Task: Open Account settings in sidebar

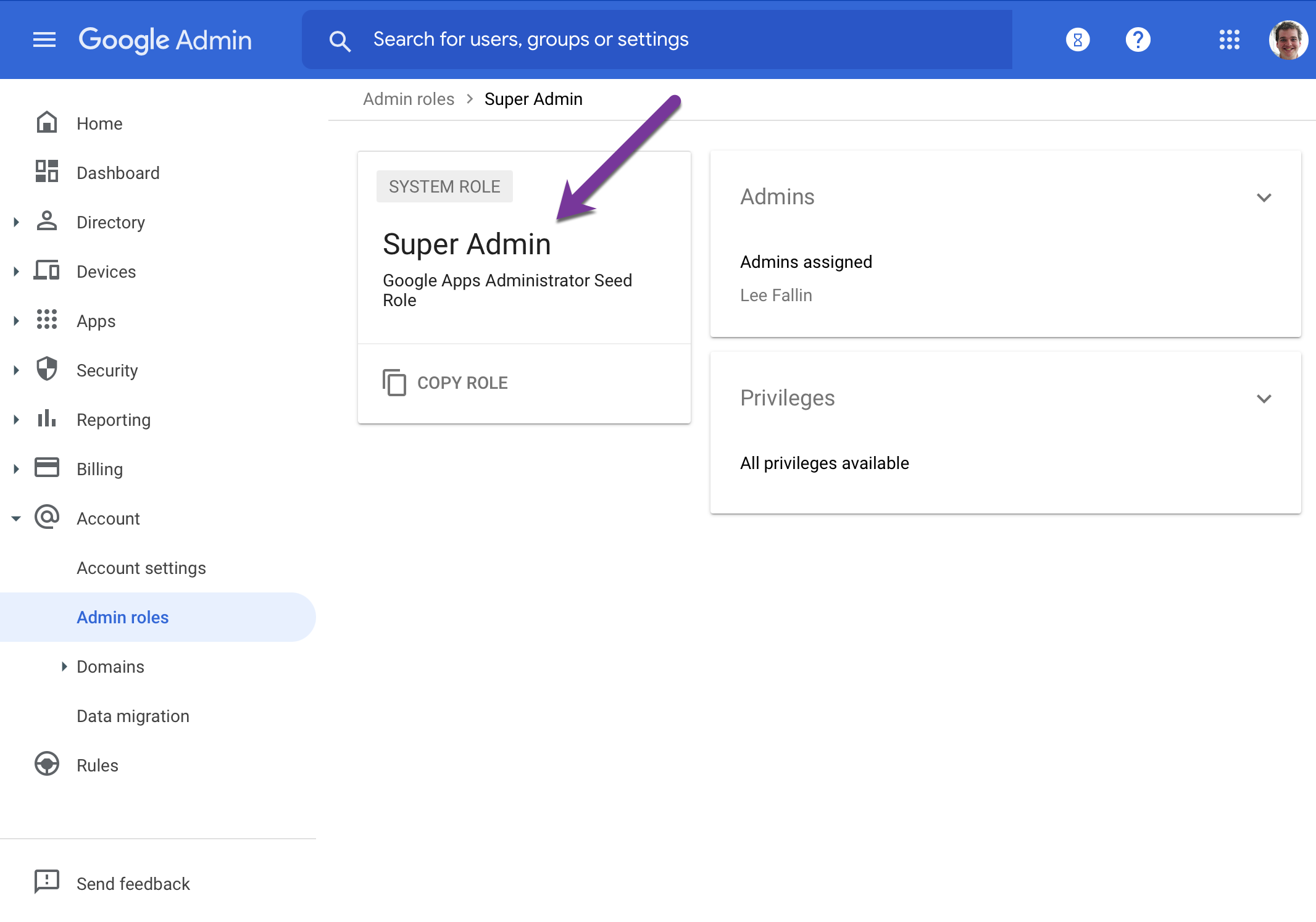Action: click(141, 568)
